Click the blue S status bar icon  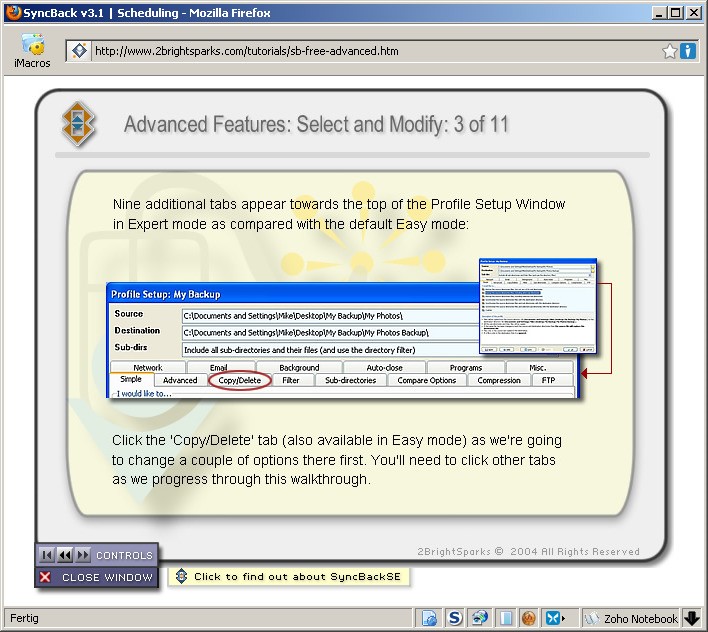[454, 618]
